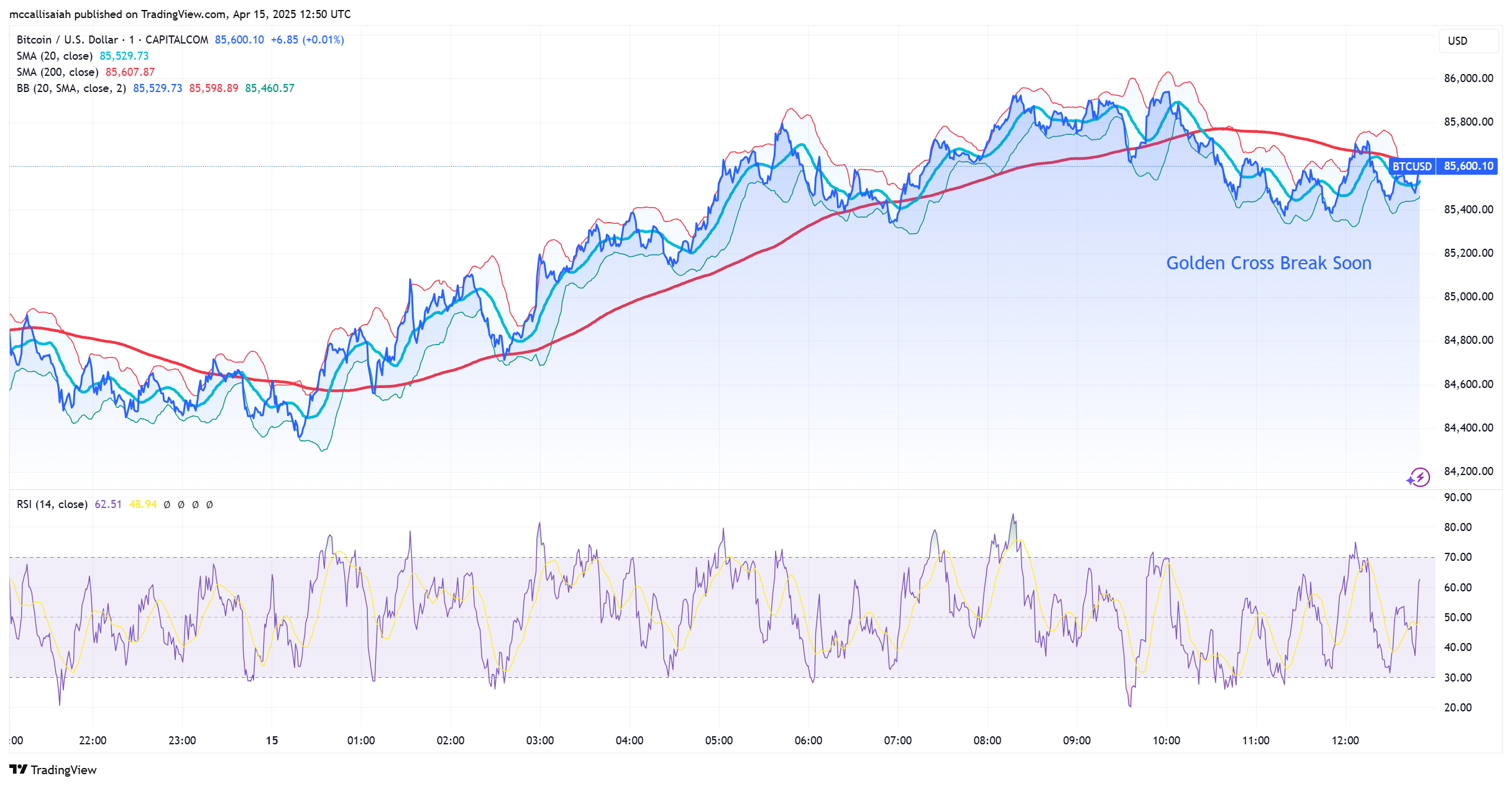Click the SMA (200, close) legend label
The image size is (1512, 786).
point(57,72)
